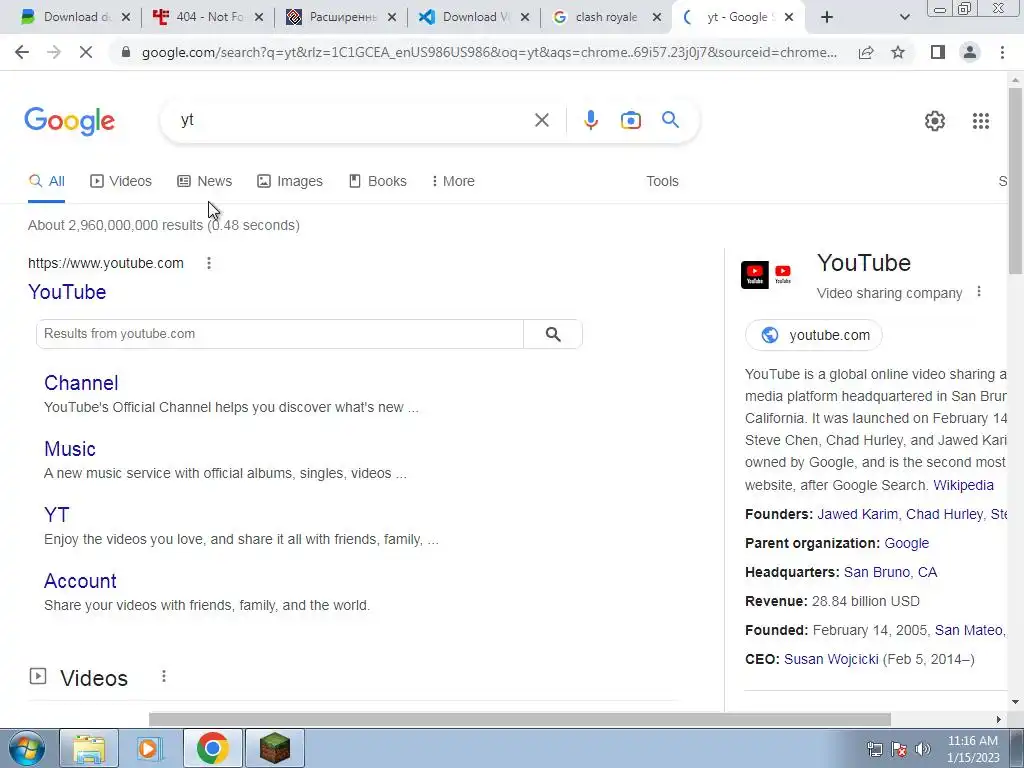Expand the tab search dropdown
This screenshot has width=1024, height=768.
point(904,17)
